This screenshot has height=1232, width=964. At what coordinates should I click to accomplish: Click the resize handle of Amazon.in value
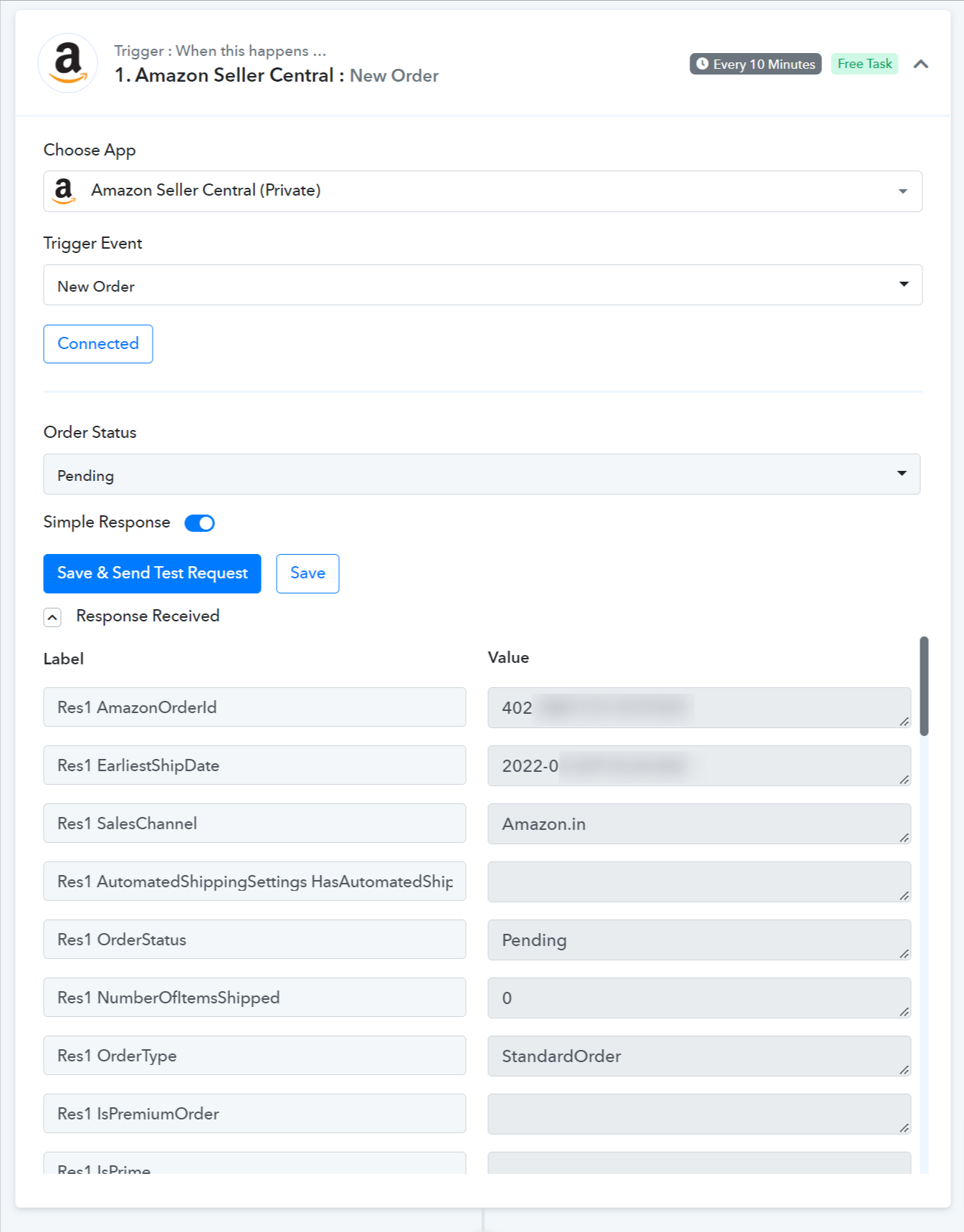(x=905, y=838)
